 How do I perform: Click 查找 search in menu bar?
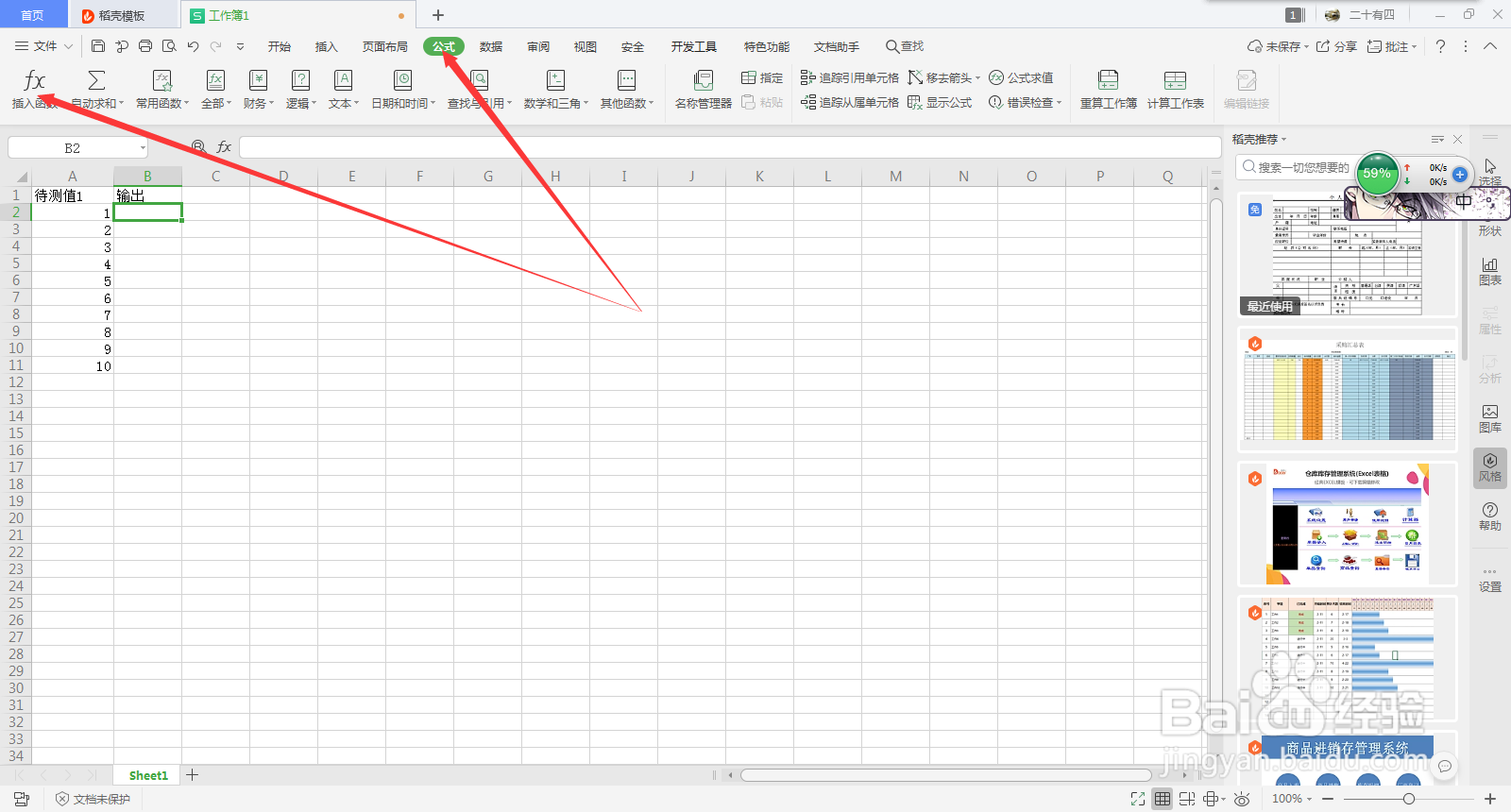click(905, 46)
